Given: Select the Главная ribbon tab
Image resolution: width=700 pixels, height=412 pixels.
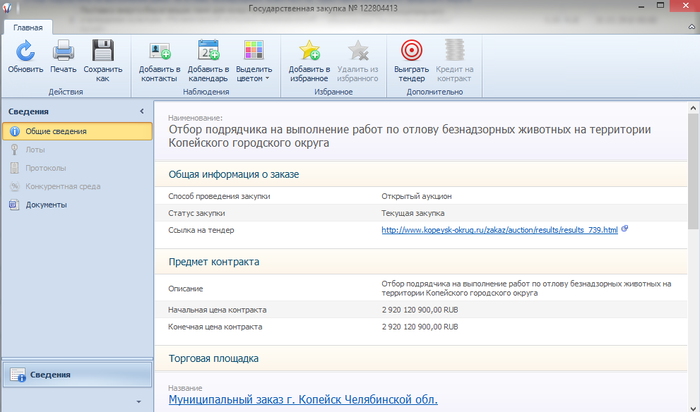Looking at the screenshot, I should click(x=28, y=29).
